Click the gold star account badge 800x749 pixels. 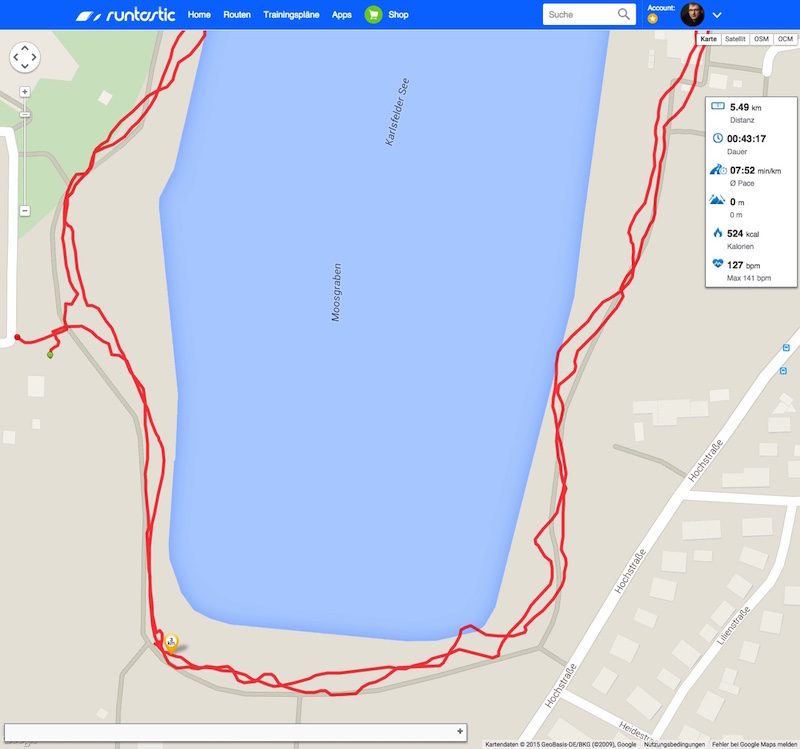(x=653, y=19)
